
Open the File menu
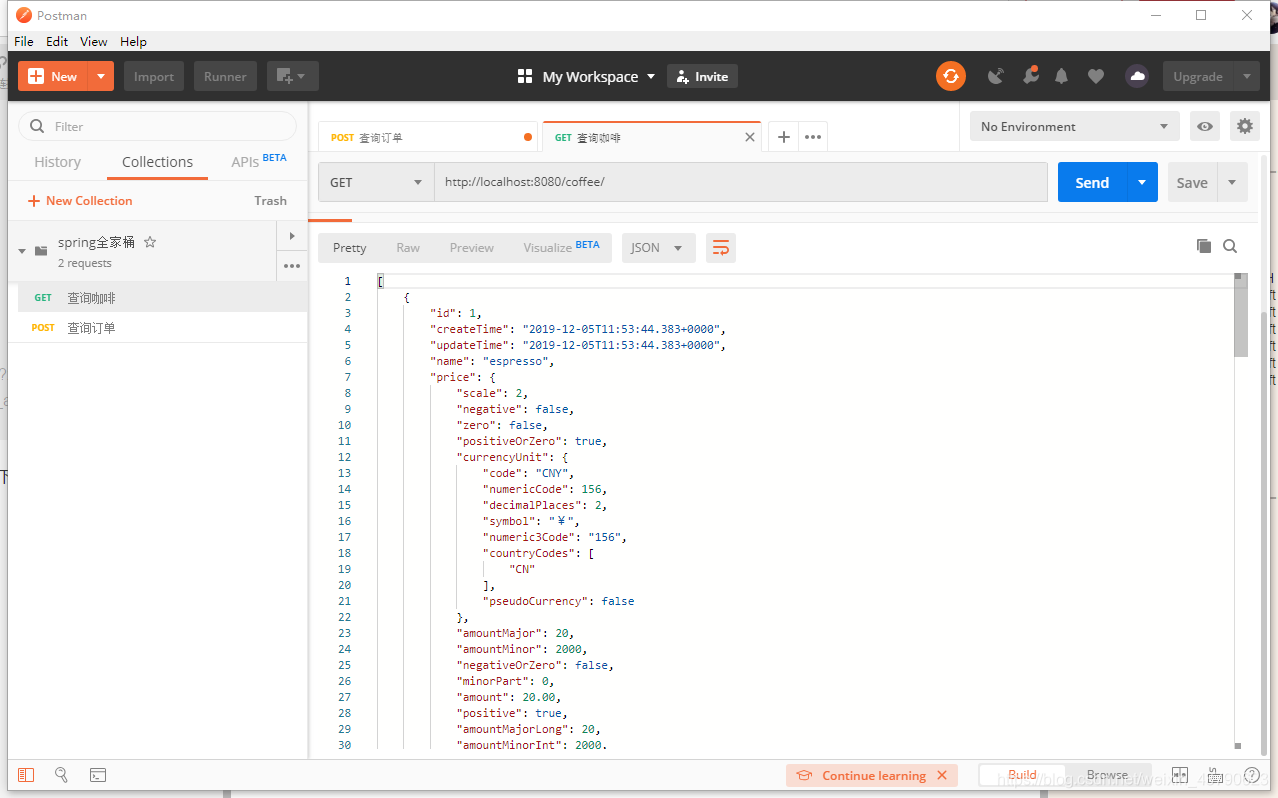click(x=24, y=41)
